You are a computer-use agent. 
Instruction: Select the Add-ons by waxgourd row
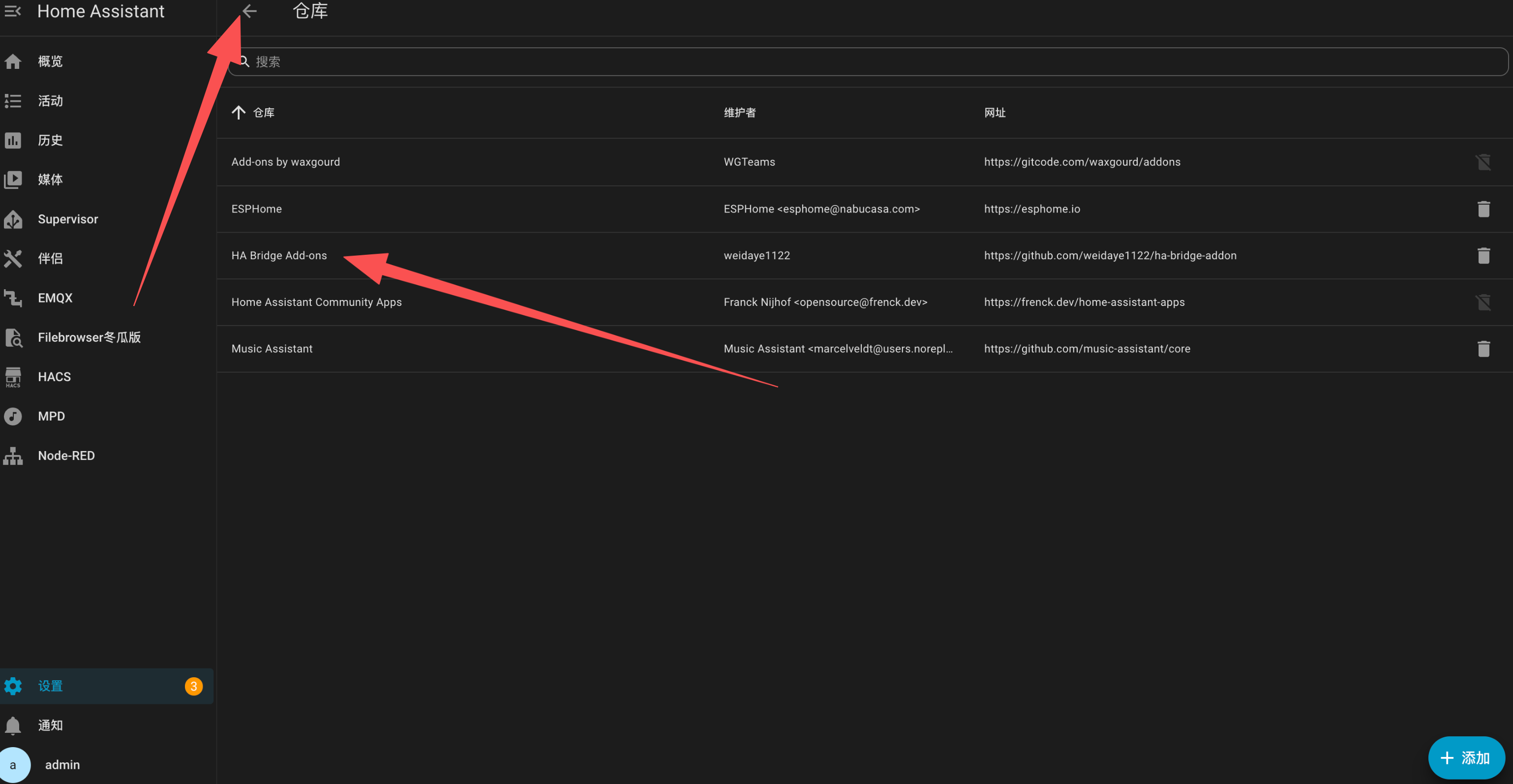click(865, 162)
